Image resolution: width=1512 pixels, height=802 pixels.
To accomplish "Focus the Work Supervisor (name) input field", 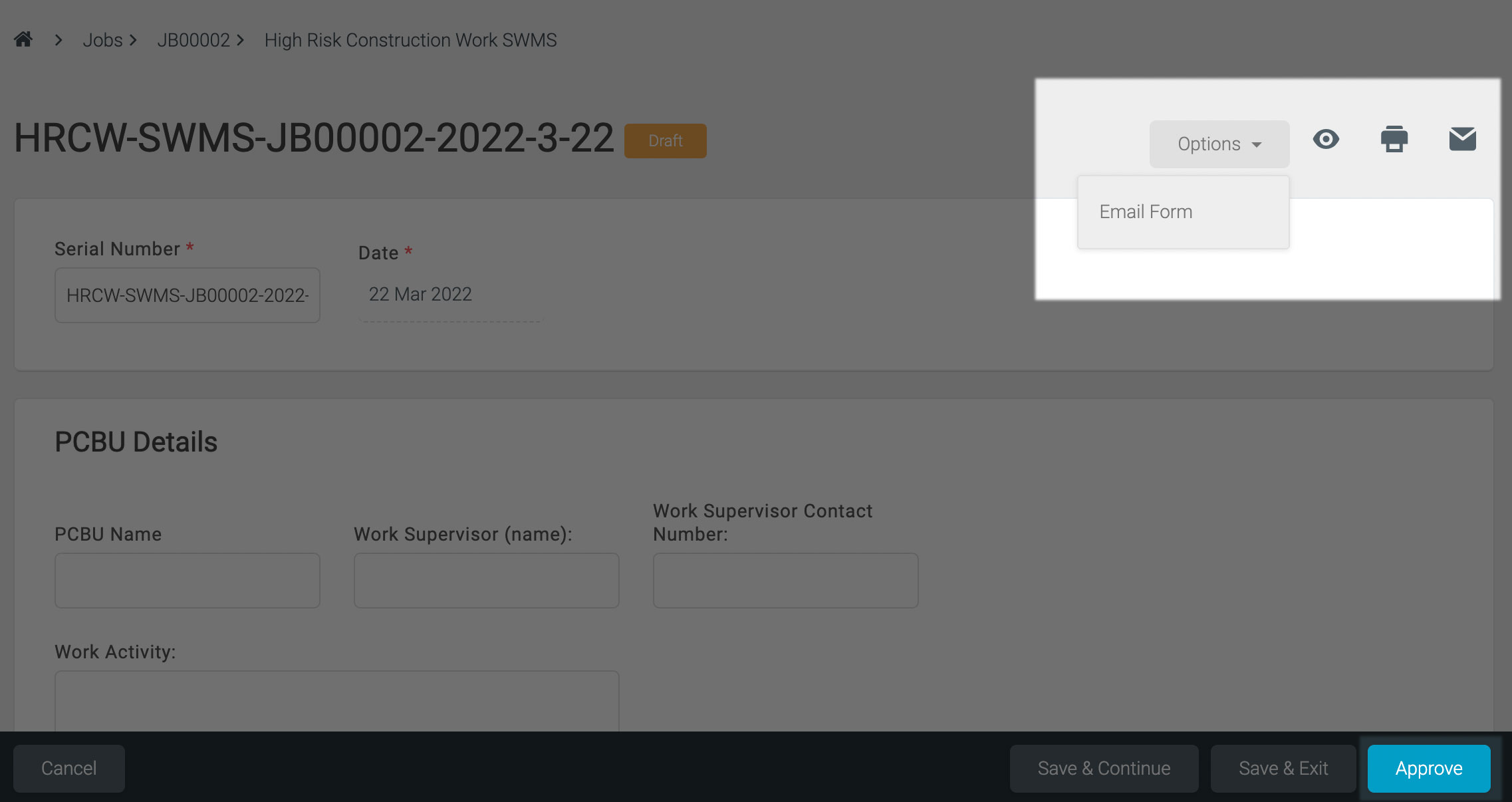I will 487,581.
